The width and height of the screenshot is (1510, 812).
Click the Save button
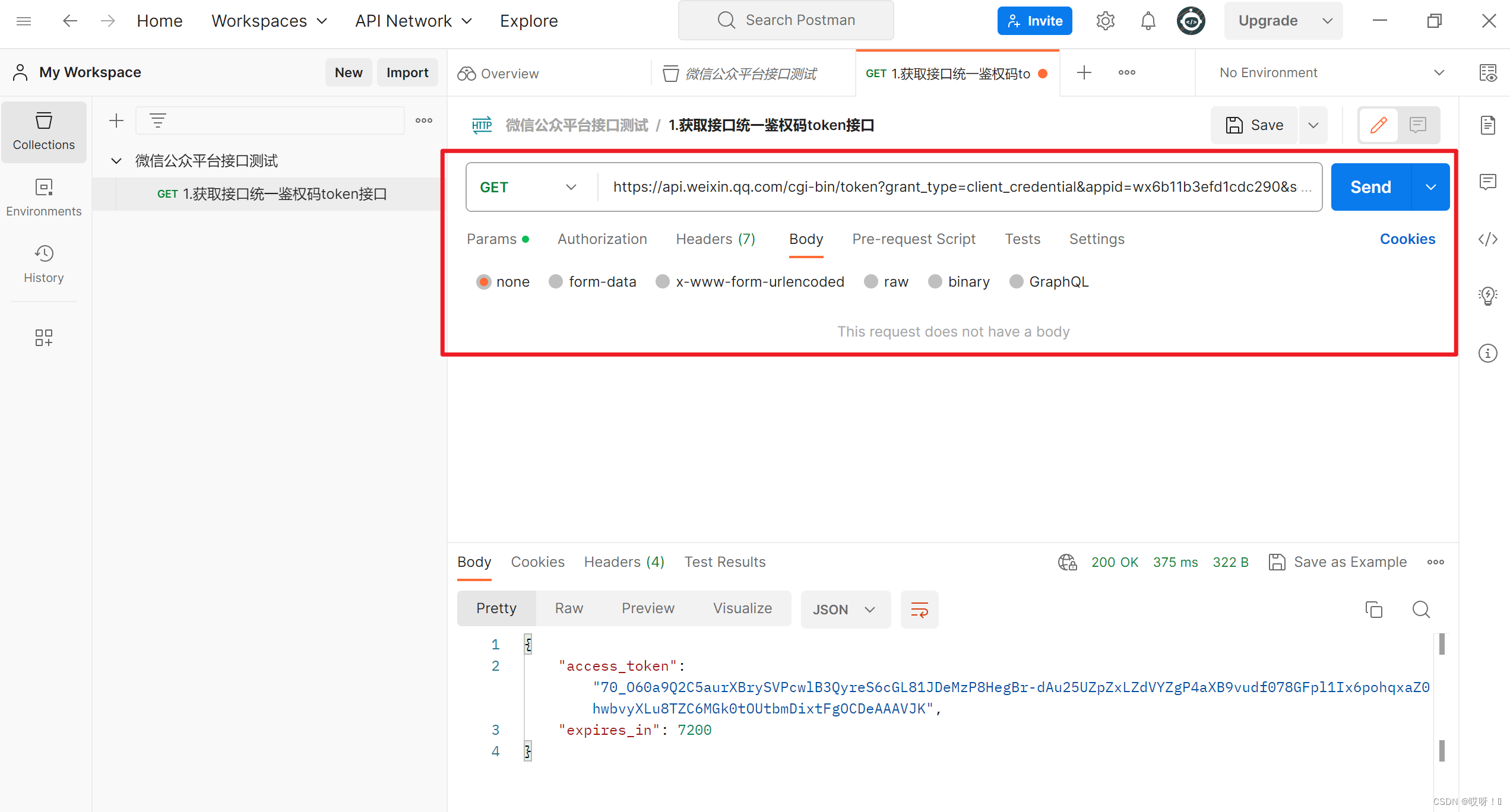pos(1255,125)
